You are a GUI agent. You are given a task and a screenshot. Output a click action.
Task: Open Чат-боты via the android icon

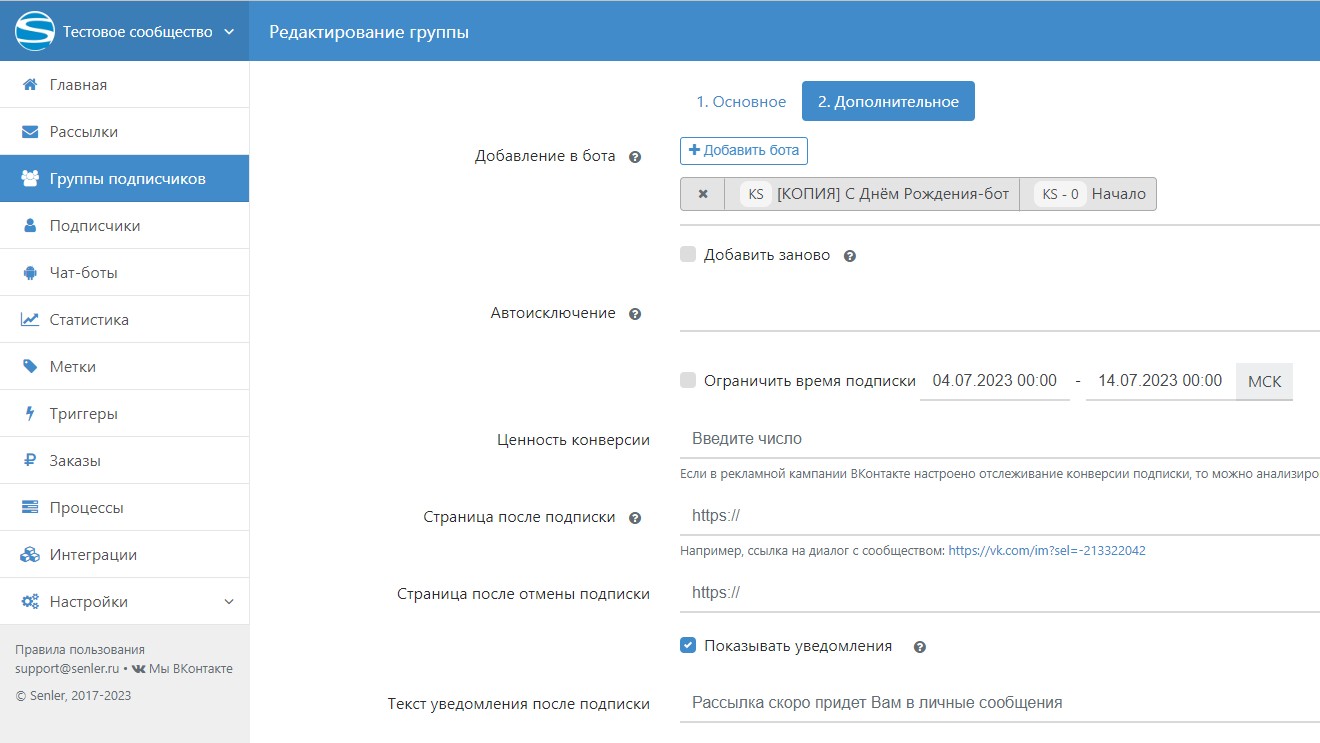[x=30, y=273]
